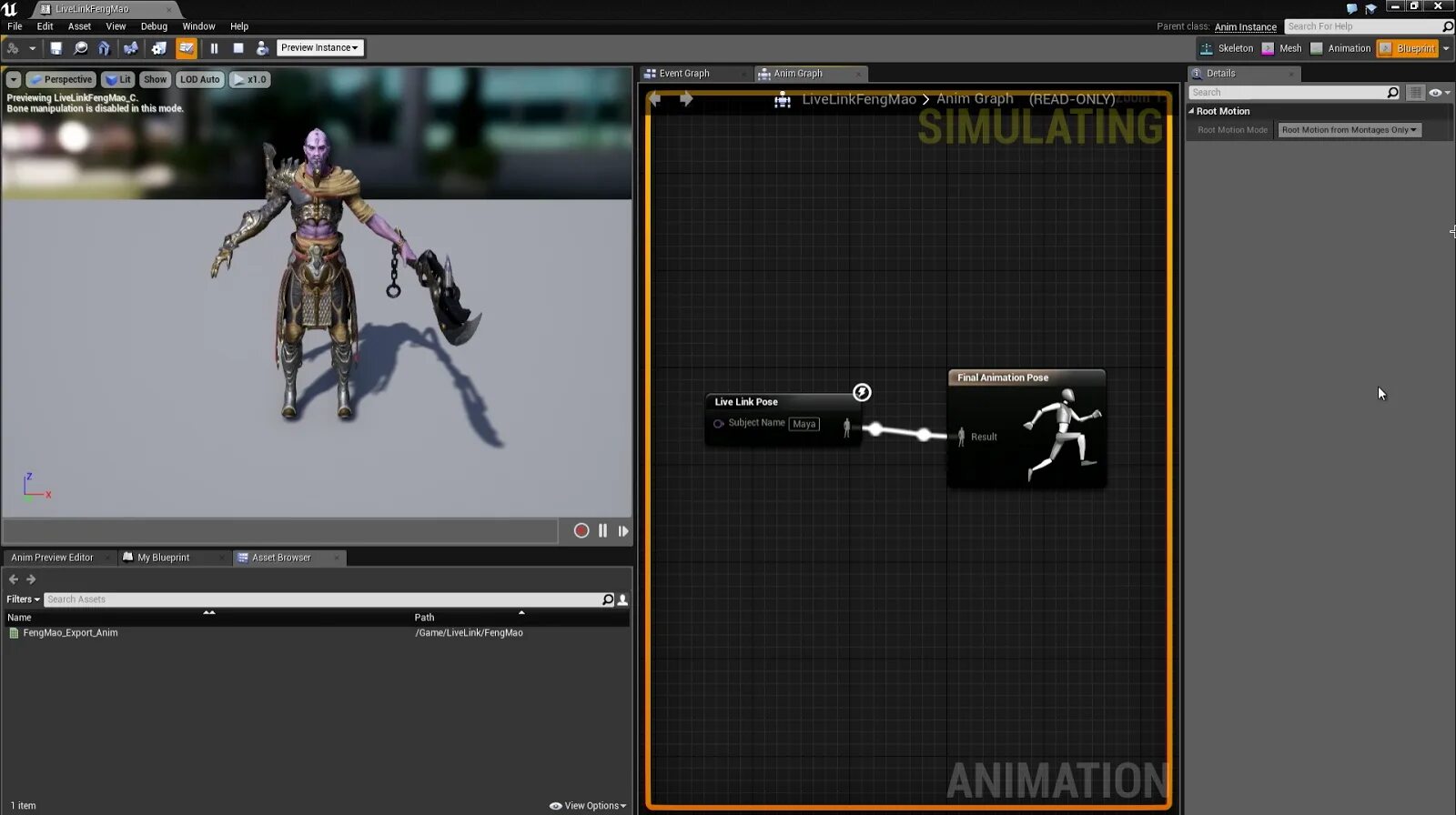
Task: Click Find in Content Browser magnifier icon
Action: point(80,48)
